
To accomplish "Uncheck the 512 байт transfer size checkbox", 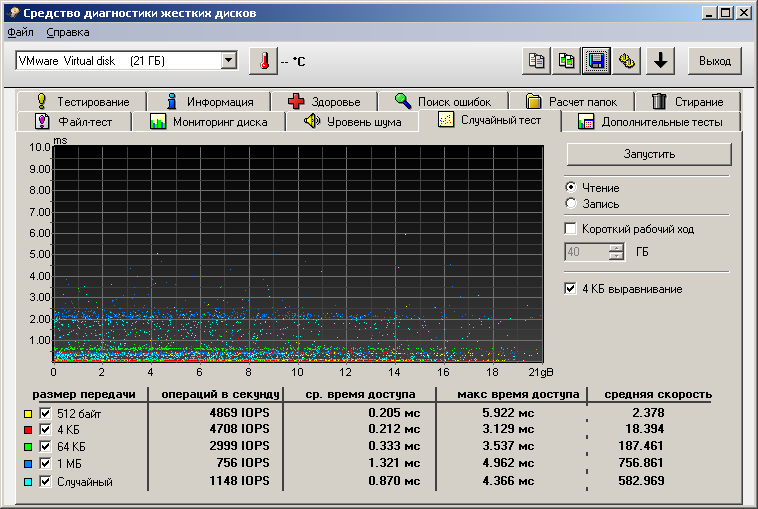I will click(x=44, y=414).
